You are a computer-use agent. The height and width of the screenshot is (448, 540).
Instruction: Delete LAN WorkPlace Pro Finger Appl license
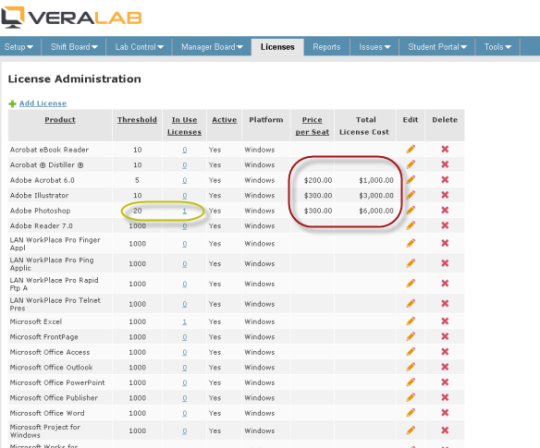(x=445, y=243)
